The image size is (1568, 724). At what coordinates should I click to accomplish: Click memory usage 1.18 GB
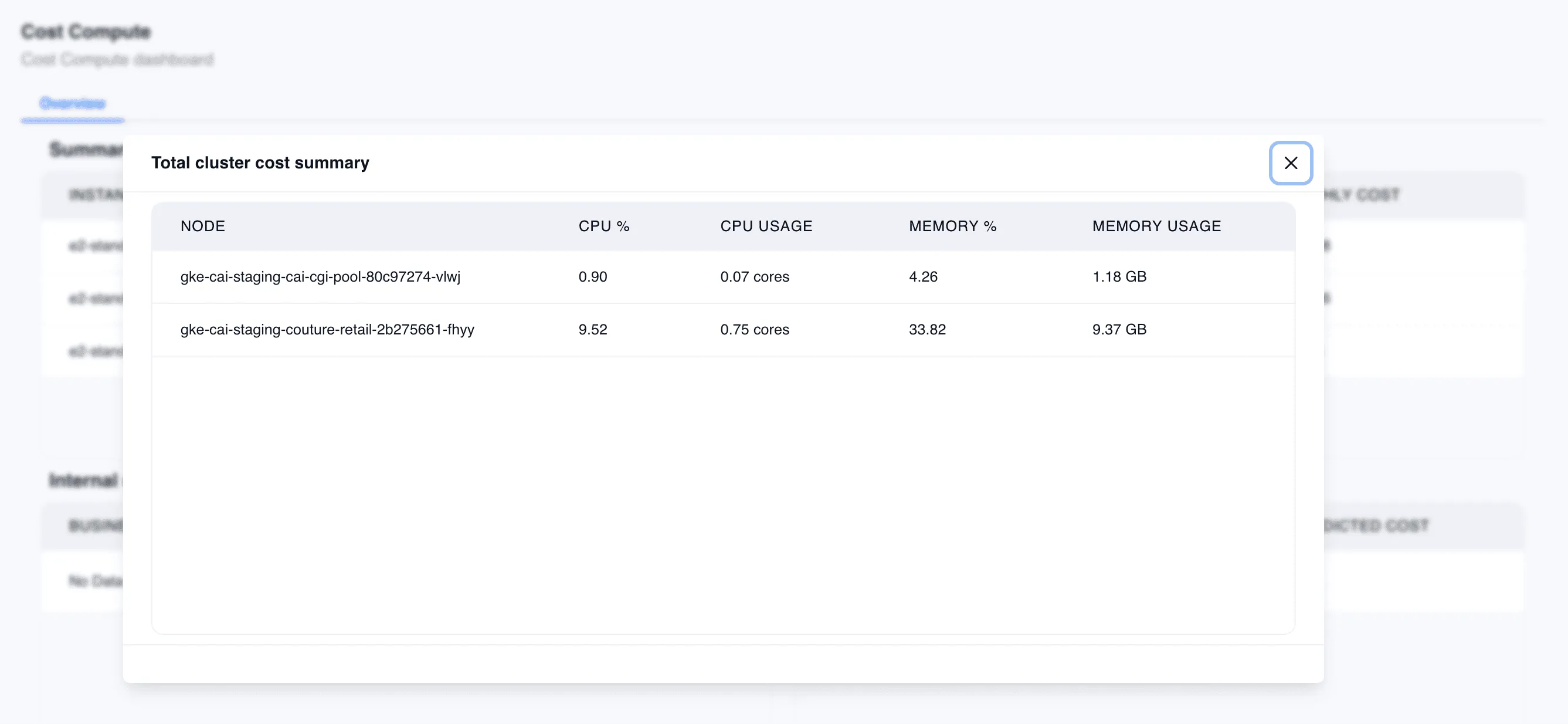point(1119,276)
